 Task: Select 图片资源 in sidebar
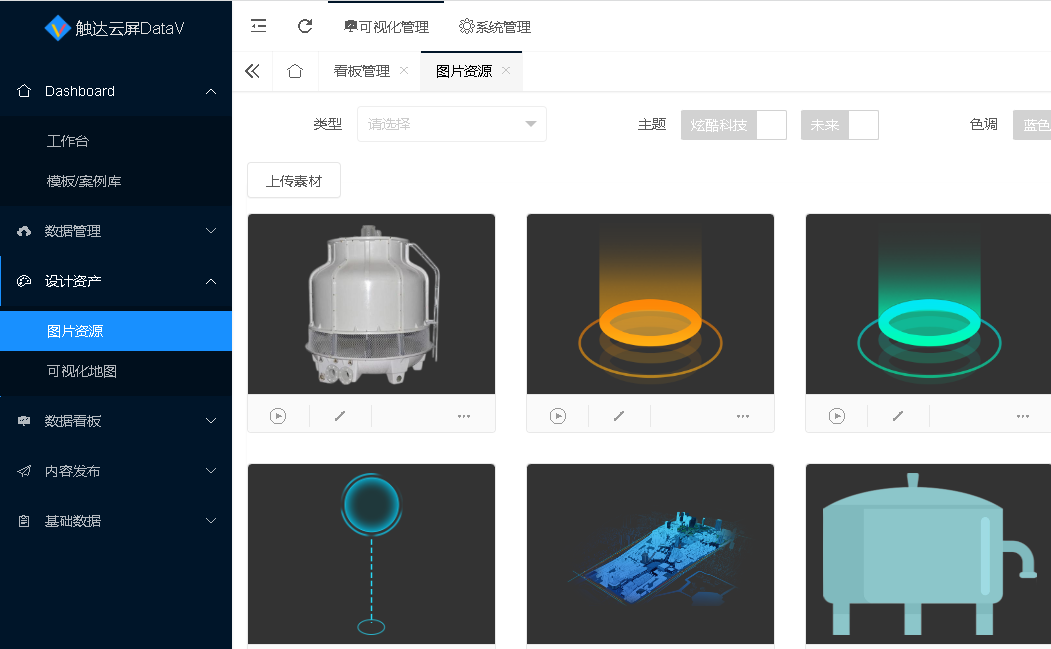(116, 331)
